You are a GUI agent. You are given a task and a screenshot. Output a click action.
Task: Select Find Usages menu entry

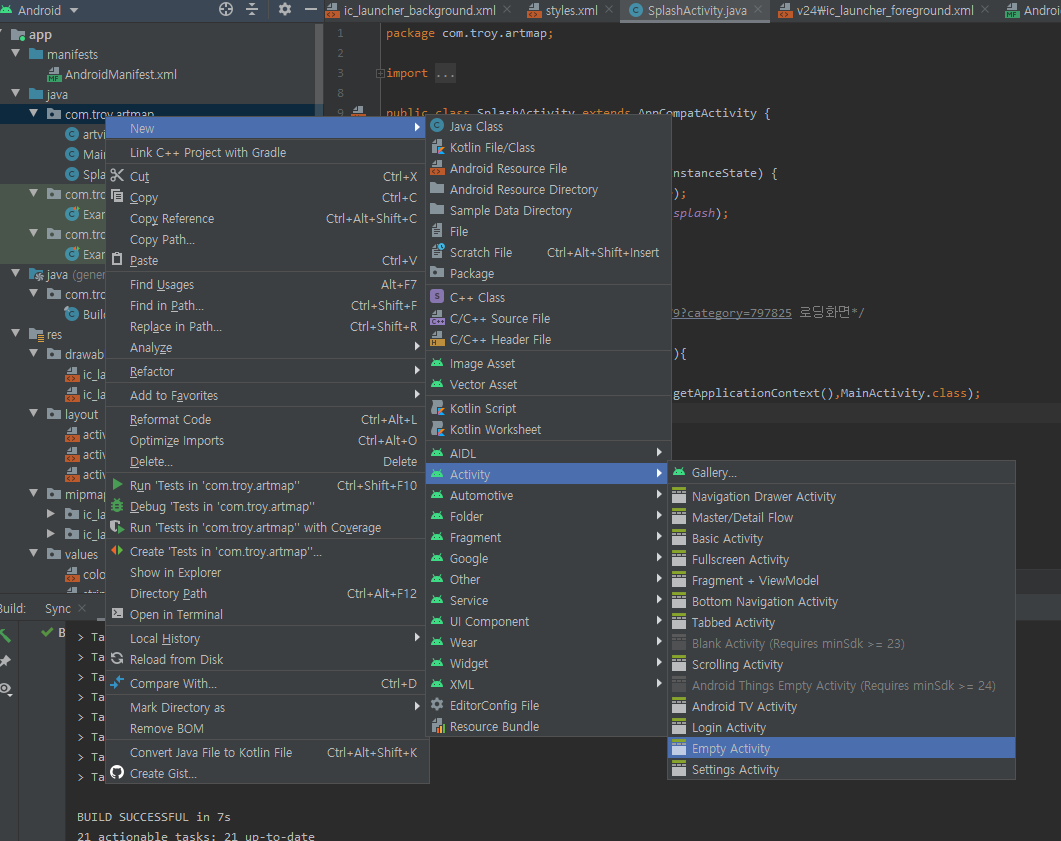click(x=267, y=284)
